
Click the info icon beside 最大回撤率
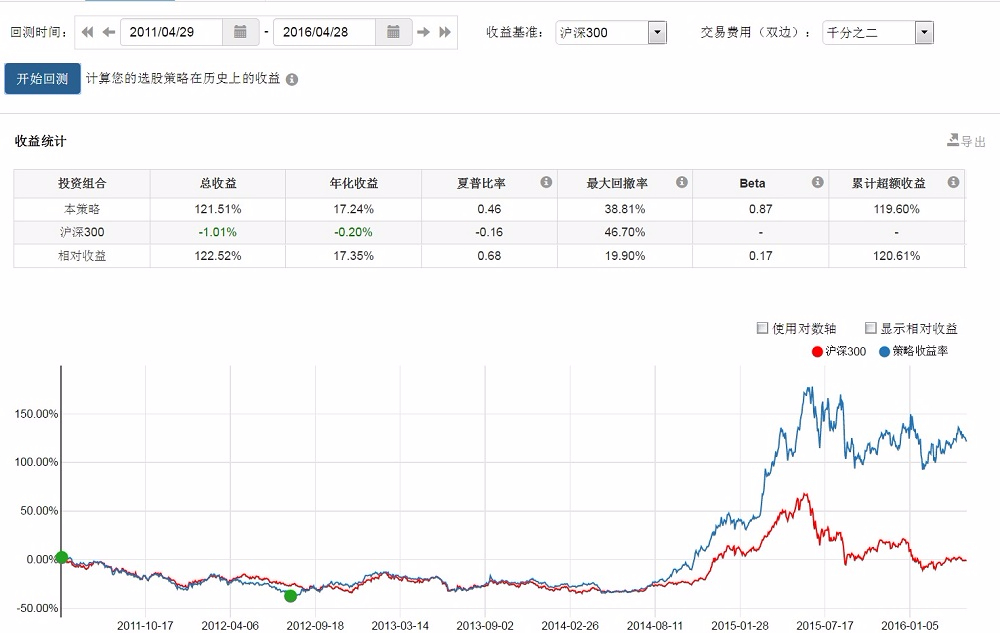click(682, 183)
